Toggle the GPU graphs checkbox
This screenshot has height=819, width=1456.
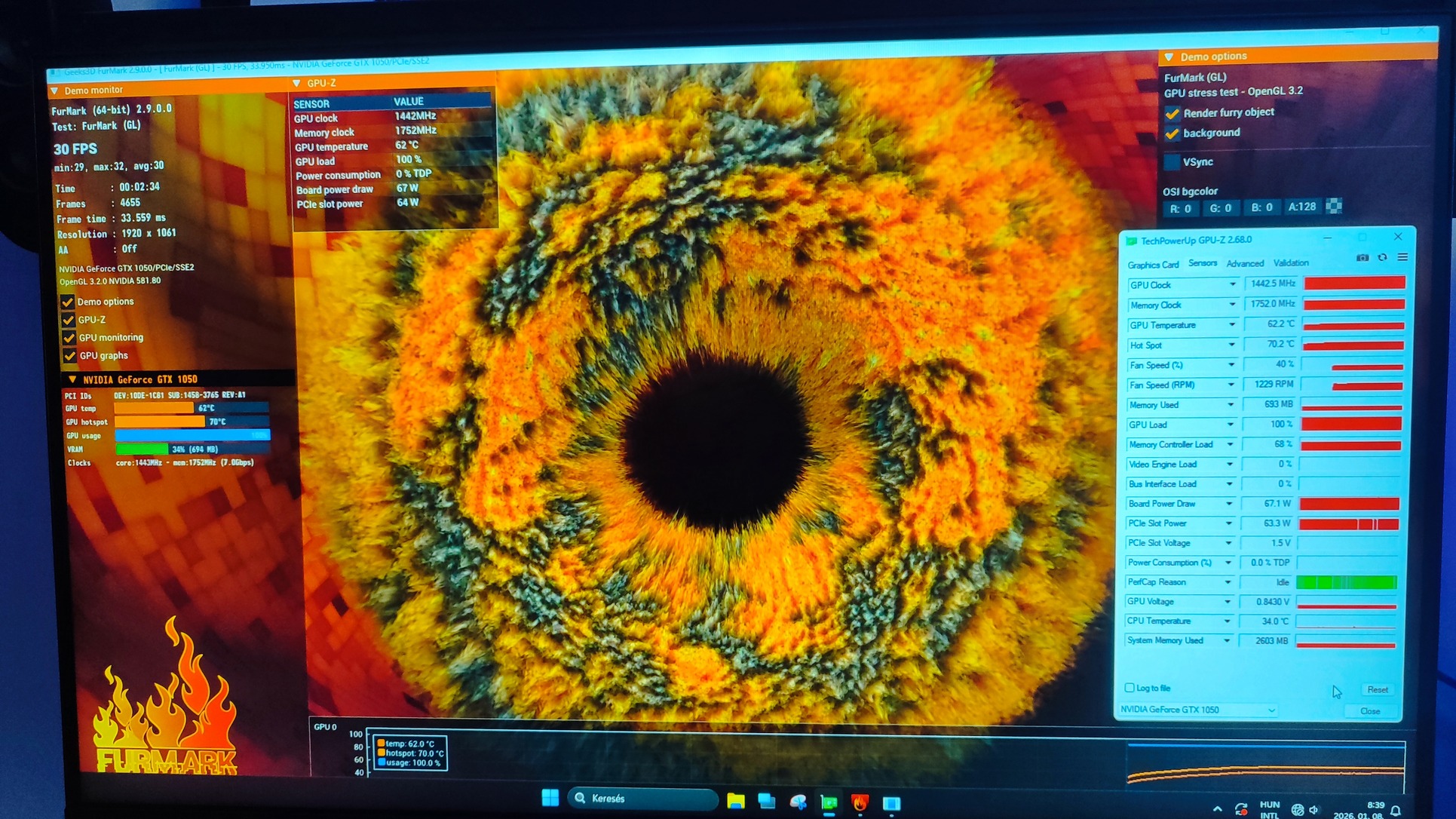click(69, 355)
